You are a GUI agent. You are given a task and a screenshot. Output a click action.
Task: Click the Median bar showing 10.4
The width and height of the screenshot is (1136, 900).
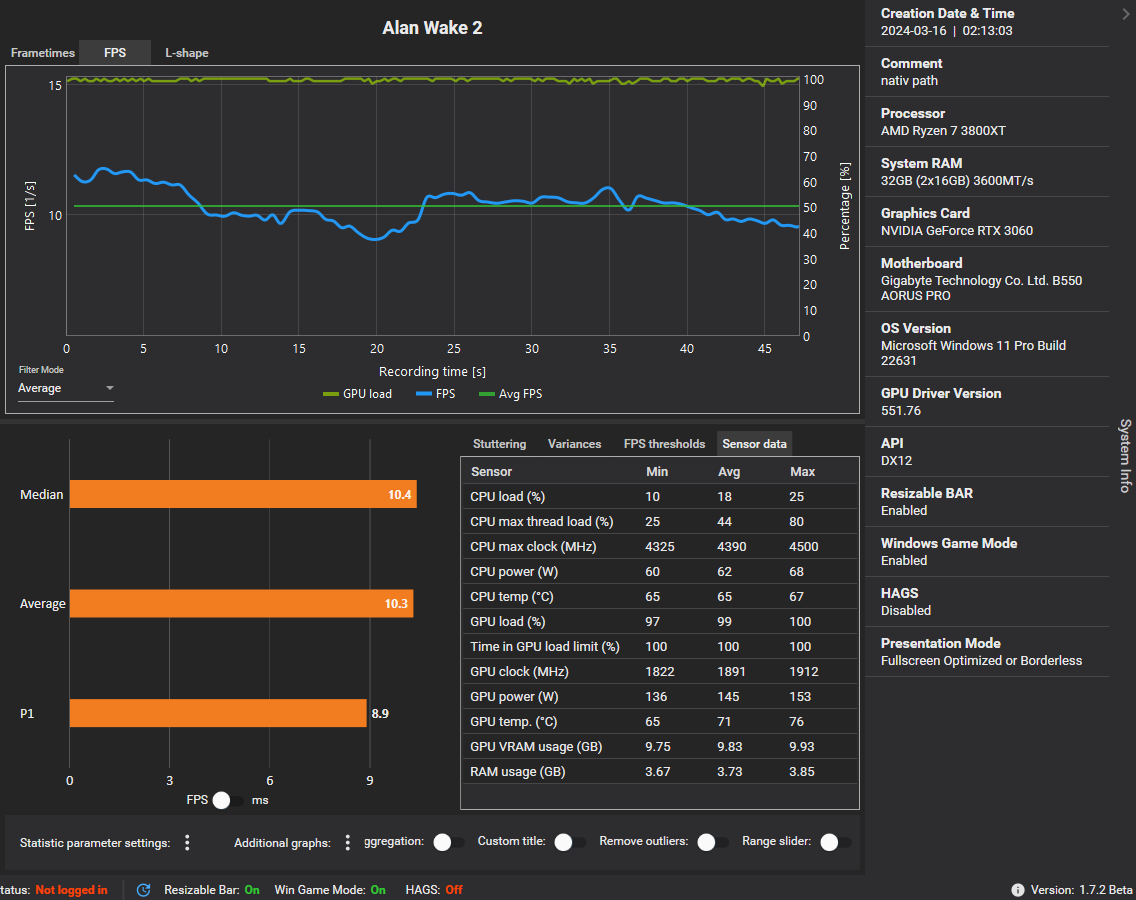pyautogui.click(x=243, y=494)
